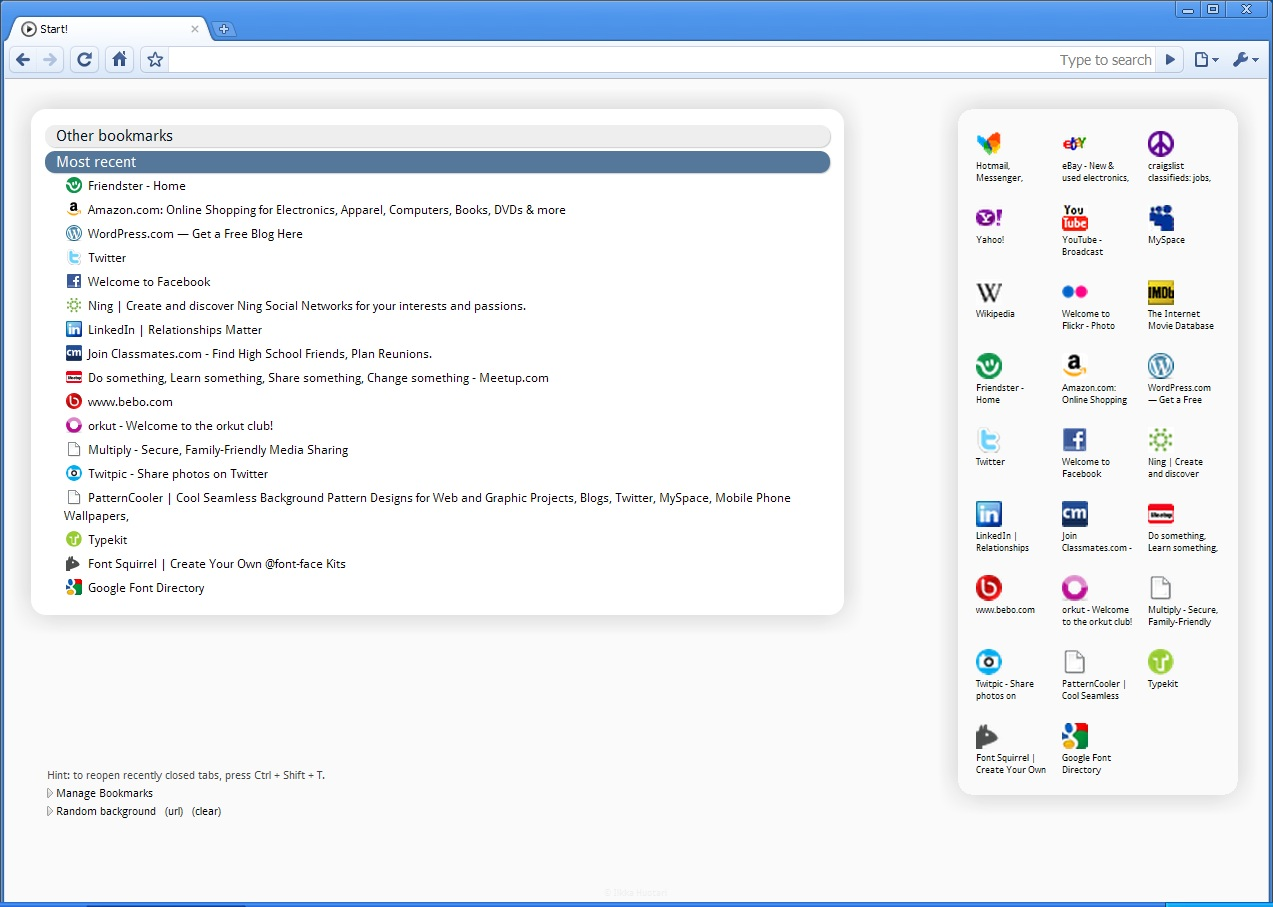
Task: Open Friendster icon in the thumbnail grid
Action: tap(989, 365)
